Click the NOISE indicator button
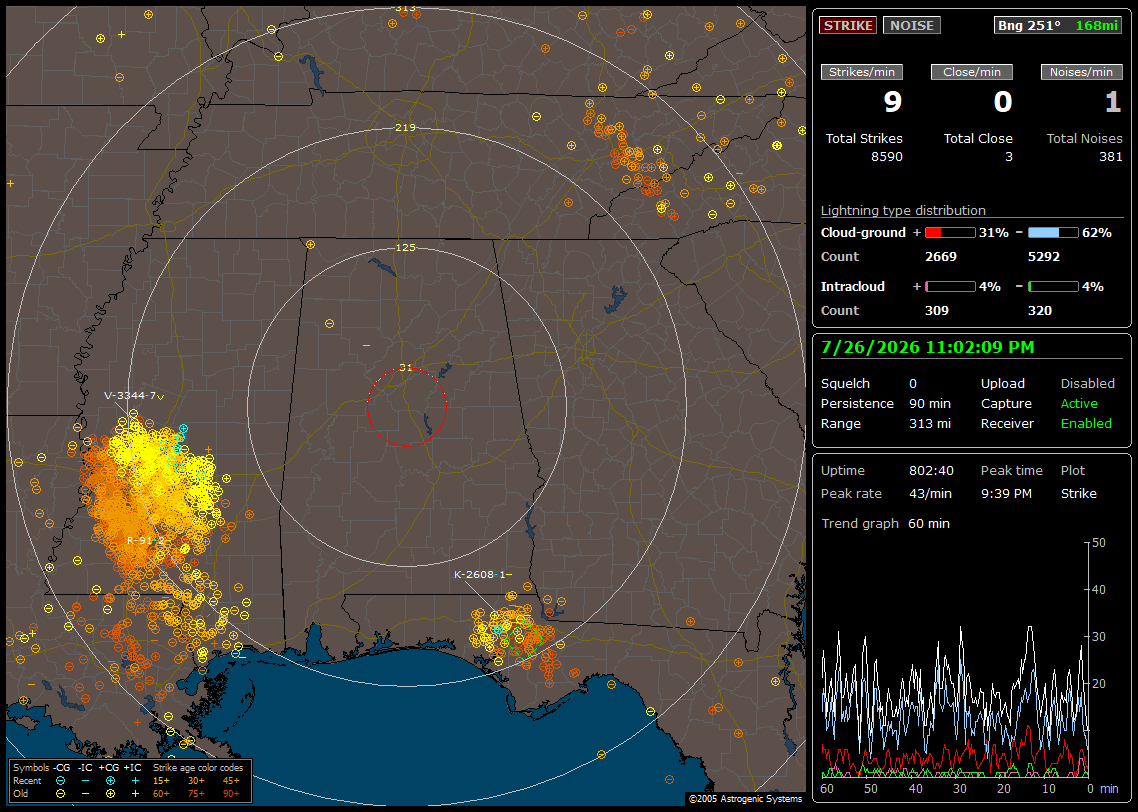 [912, 25]
